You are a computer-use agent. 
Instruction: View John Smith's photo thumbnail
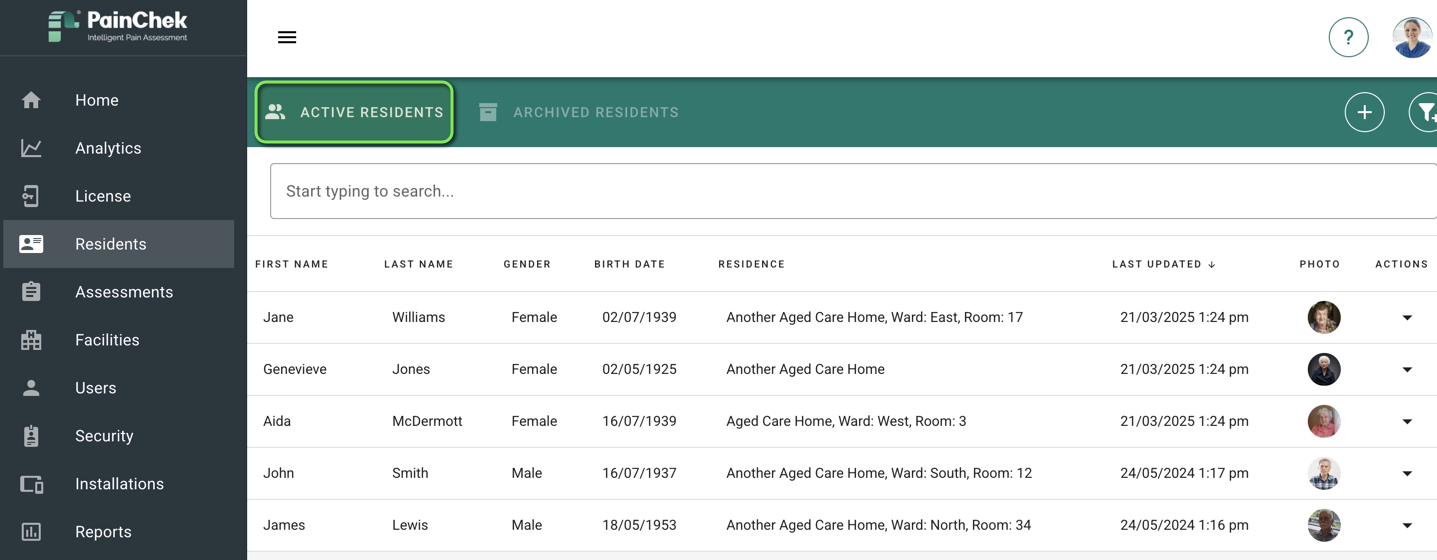tap(1324, 473)
